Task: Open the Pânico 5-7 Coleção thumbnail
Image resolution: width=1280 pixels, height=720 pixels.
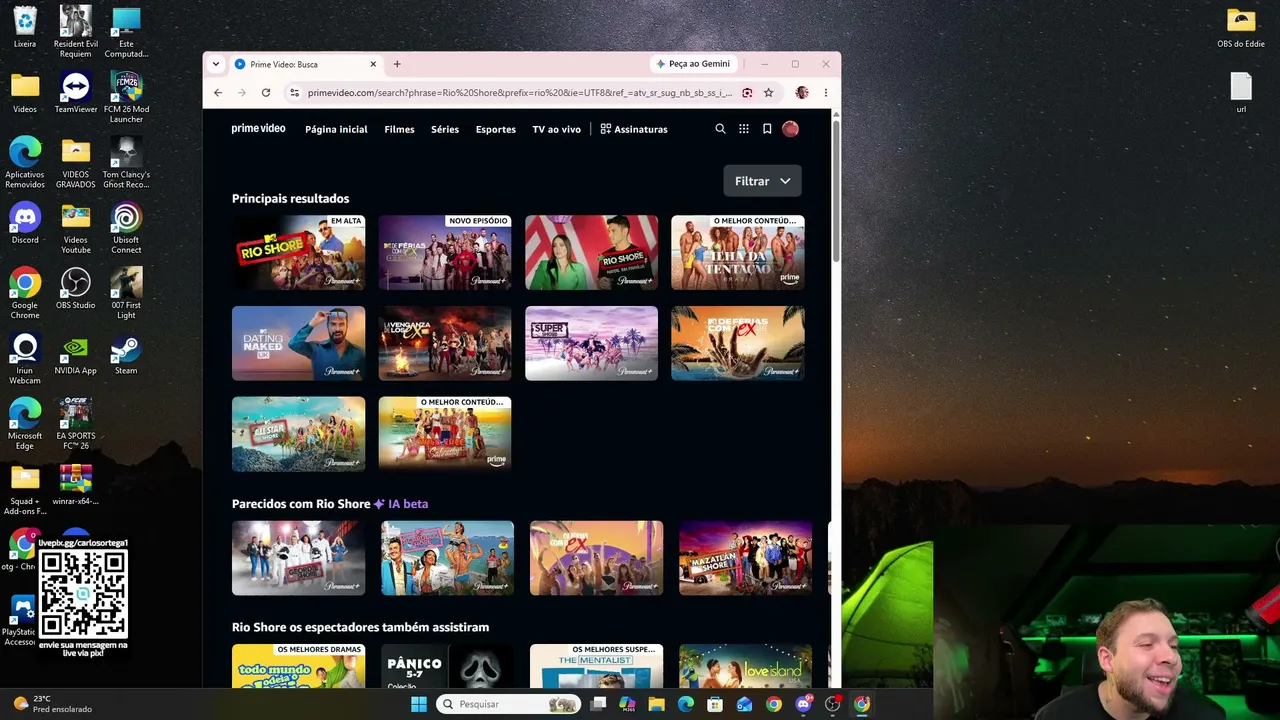Action: (447, 666)
